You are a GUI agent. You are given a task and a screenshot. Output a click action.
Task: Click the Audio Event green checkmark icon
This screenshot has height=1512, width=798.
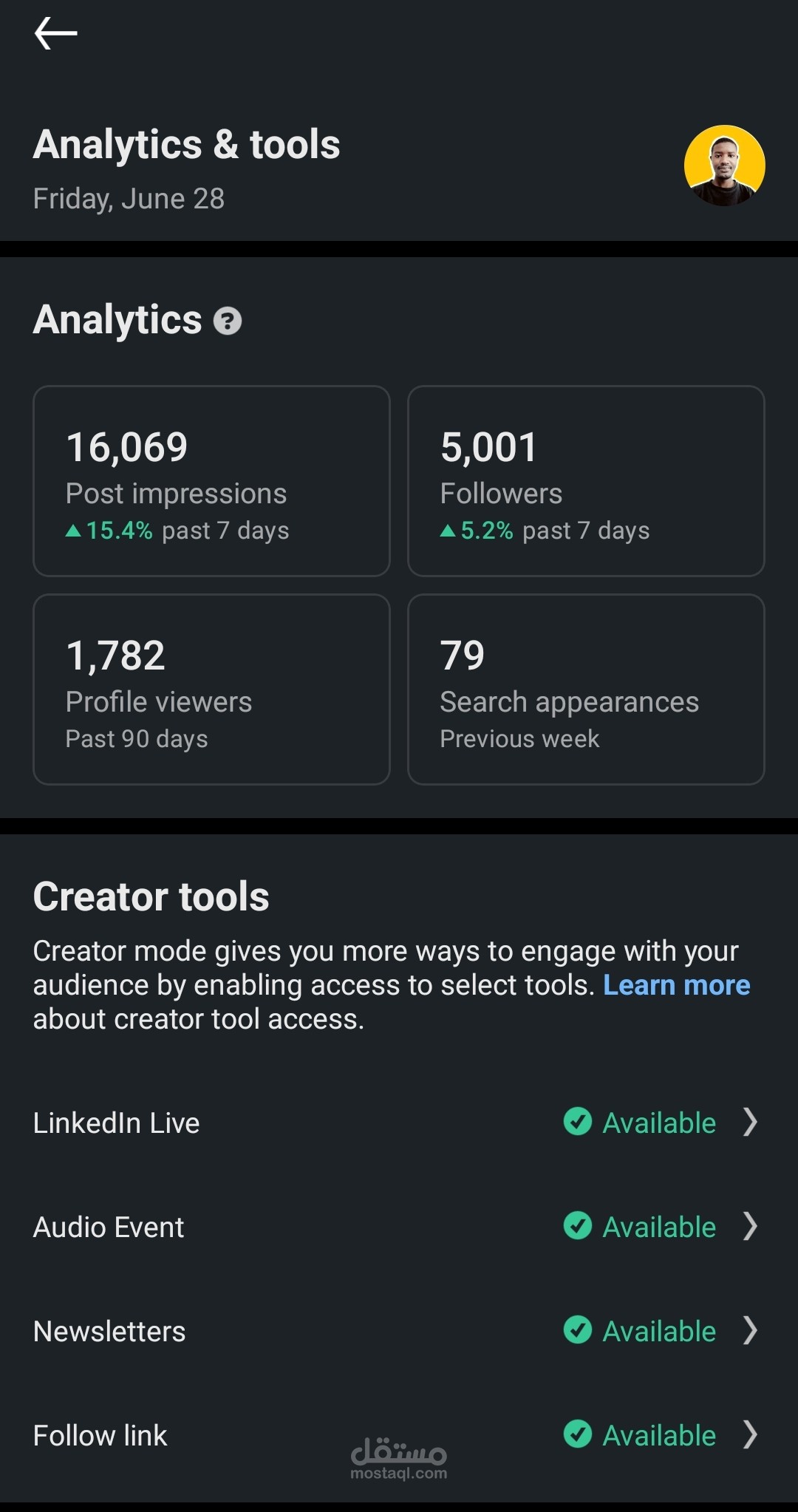point(577,1226)
